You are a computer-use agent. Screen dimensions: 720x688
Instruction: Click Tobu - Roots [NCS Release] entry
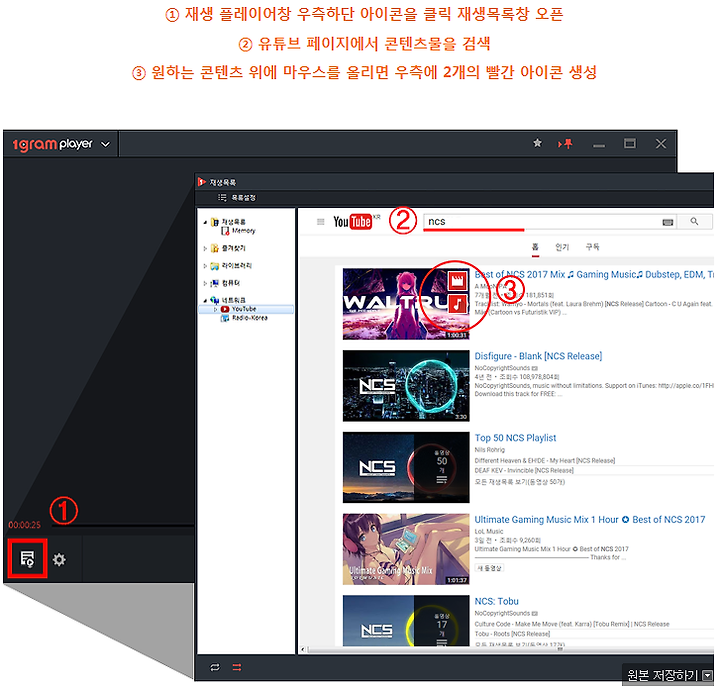click(x=512, y=634)
